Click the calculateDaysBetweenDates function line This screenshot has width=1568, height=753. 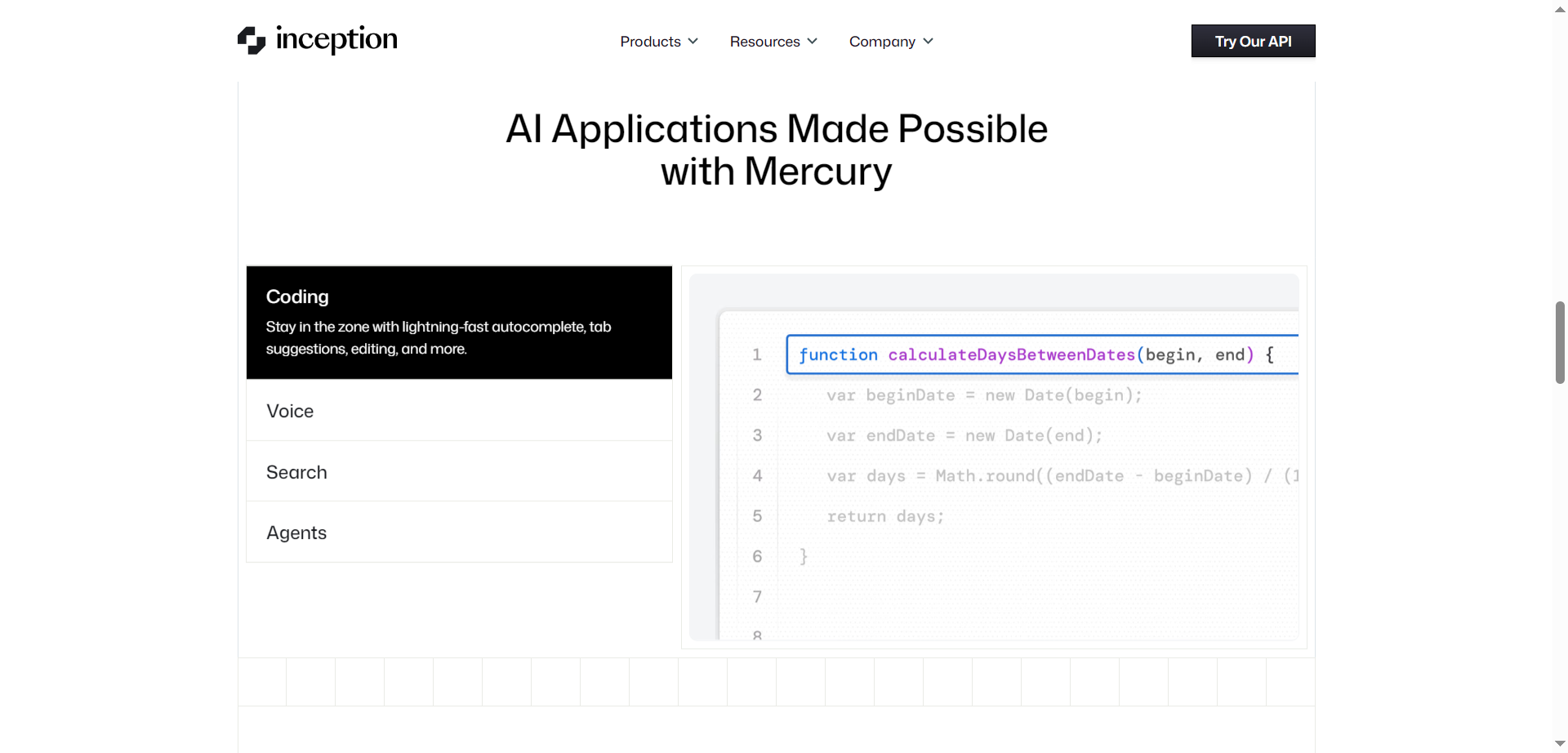click(x=1041, y=354)
